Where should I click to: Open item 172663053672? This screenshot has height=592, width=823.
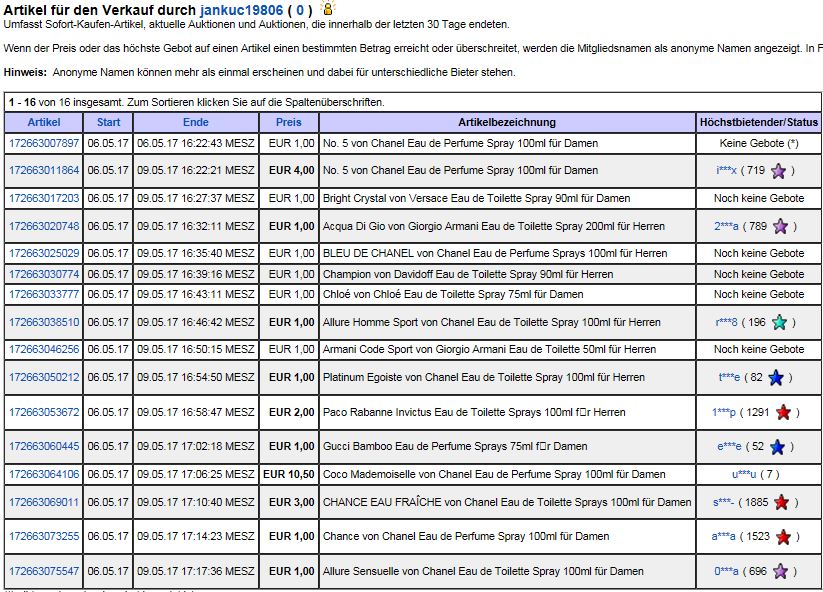tap(44, 413)
